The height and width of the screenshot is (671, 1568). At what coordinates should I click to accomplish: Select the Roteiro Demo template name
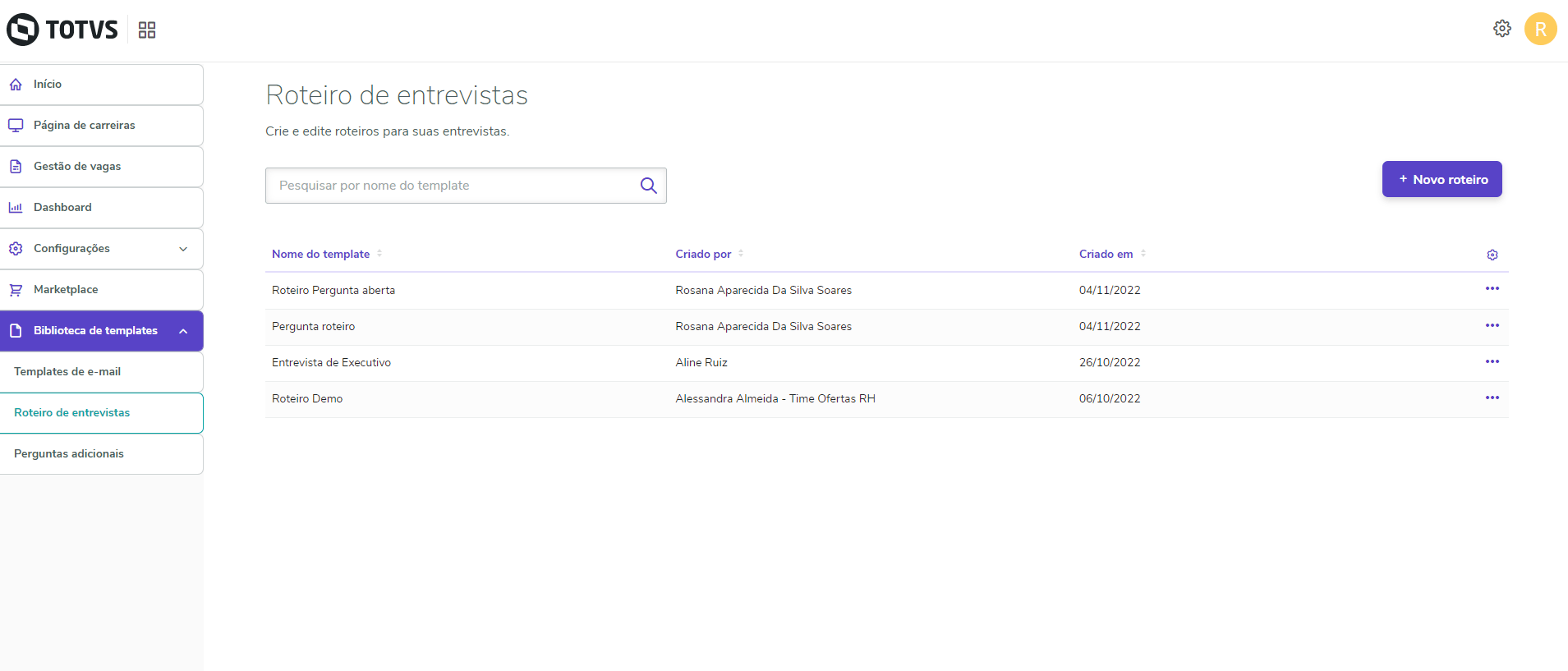pos(307,399)
